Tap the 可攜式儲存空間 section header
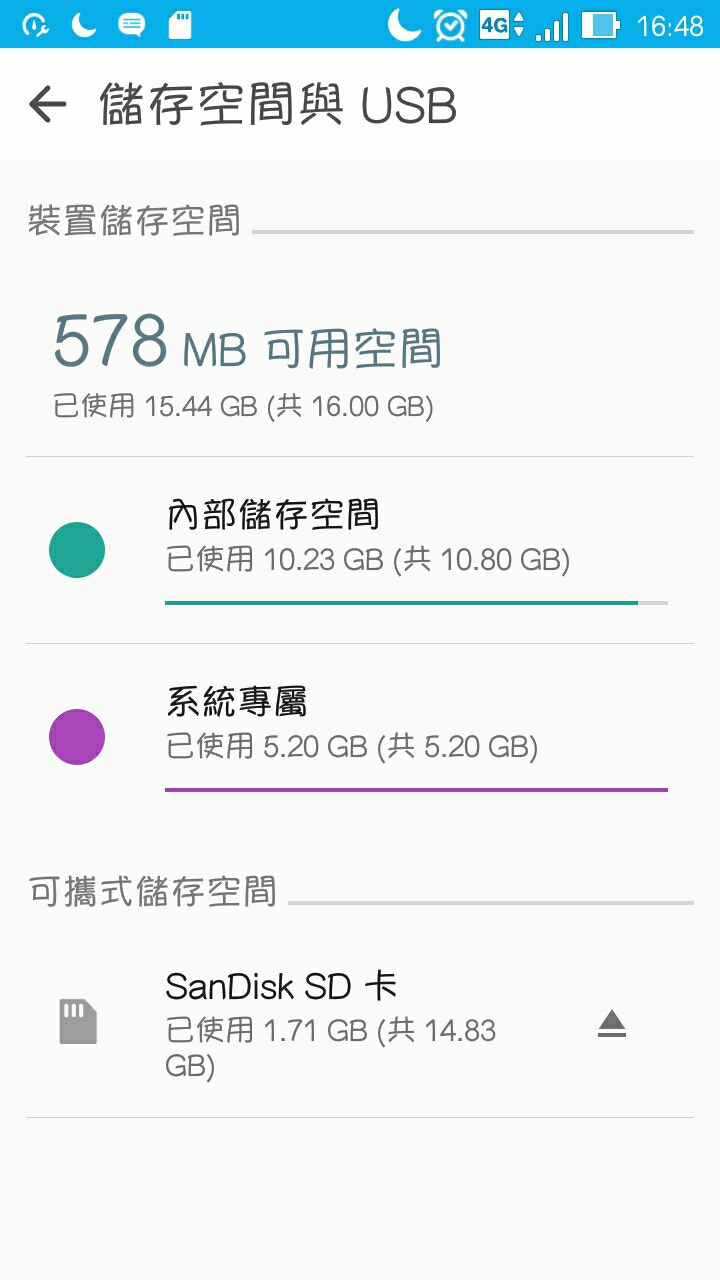Screen dimensions: 720x1280 [x=152, y=890]
